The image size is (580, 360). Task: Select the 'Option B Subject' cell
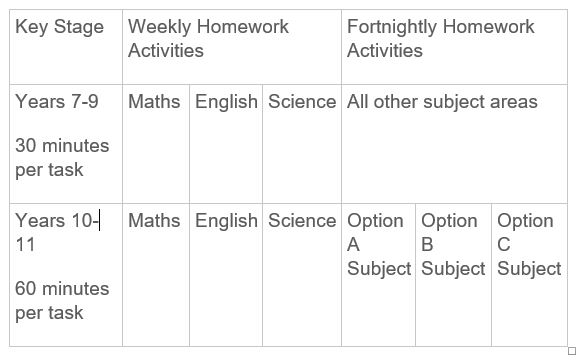click(453, 275)
